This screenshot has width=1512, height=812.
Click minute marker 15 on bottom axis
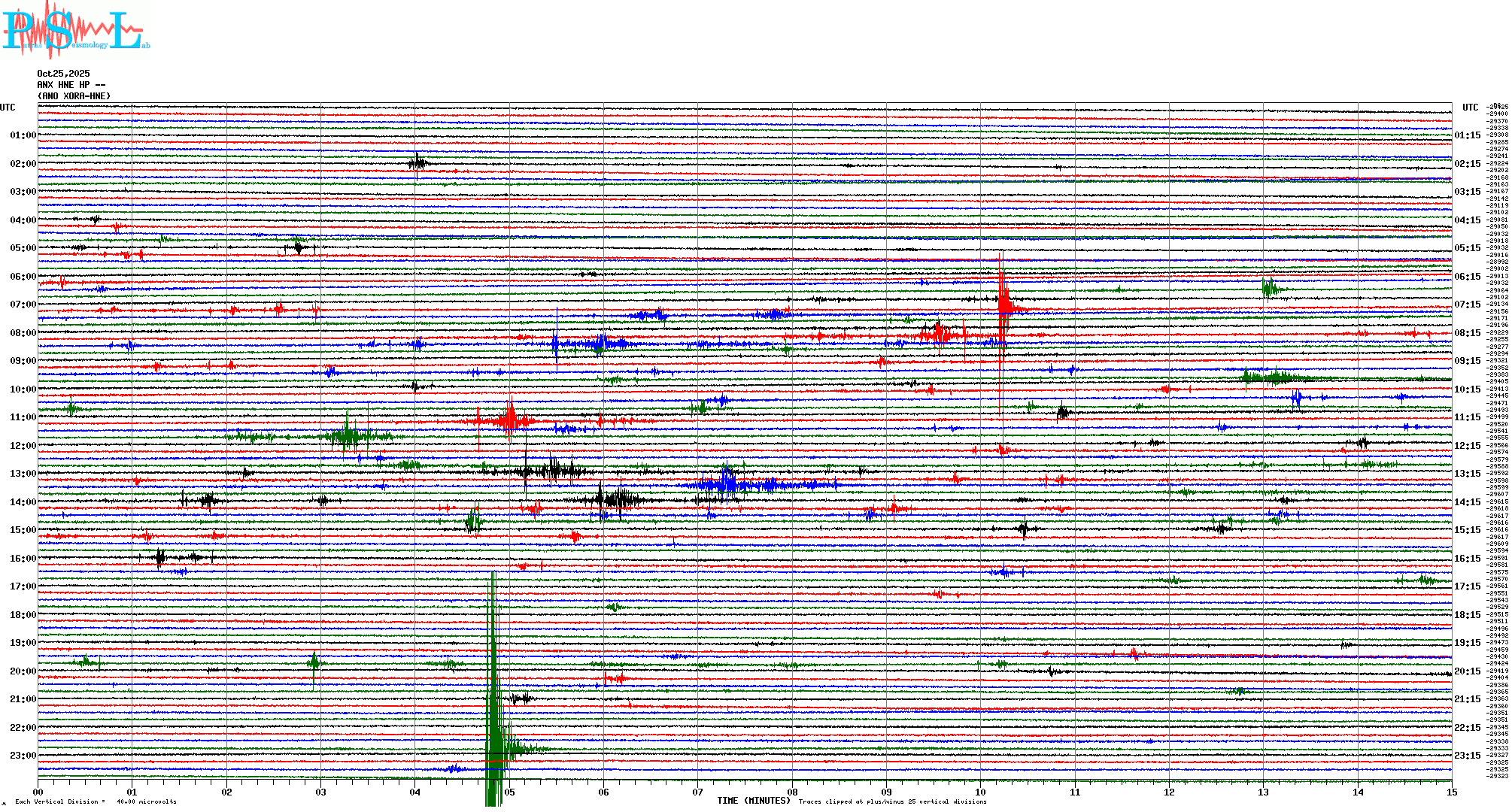[1452, 792]
